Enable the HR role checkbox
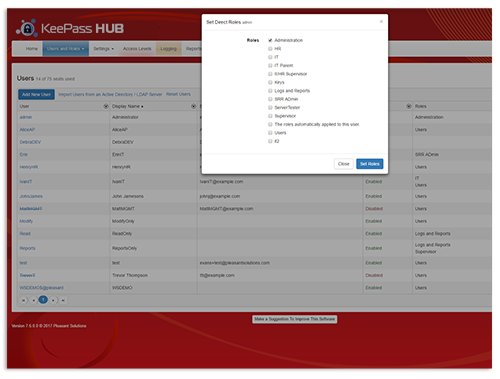Screen dimensions: 500x379 tap(270, 49)
